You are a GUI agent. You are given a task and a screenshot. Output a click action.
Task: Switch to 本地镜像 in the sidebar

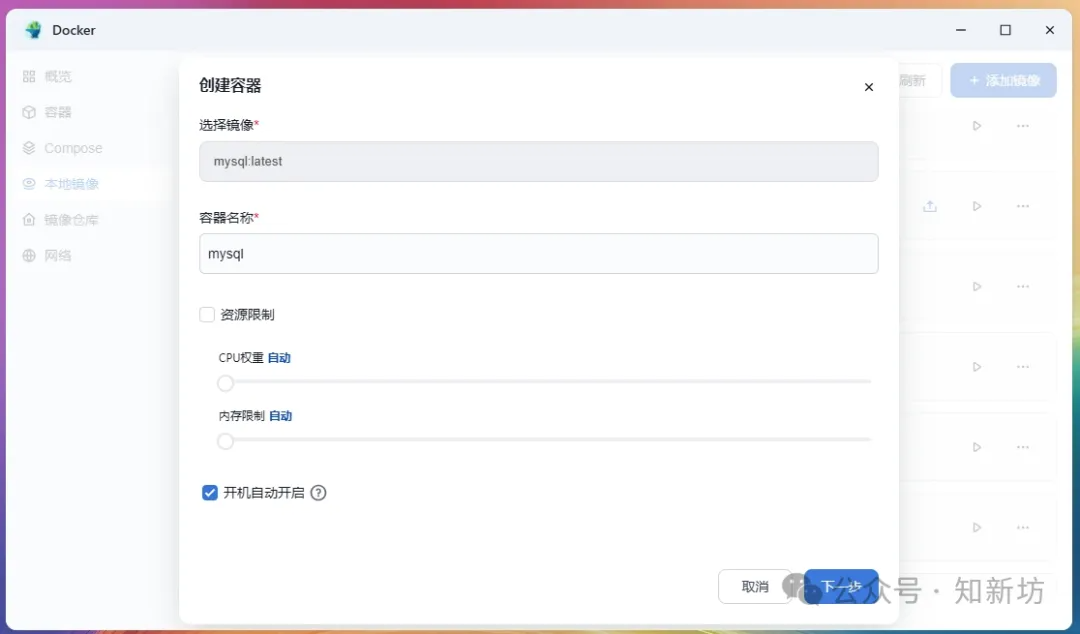tap(71, 184)
